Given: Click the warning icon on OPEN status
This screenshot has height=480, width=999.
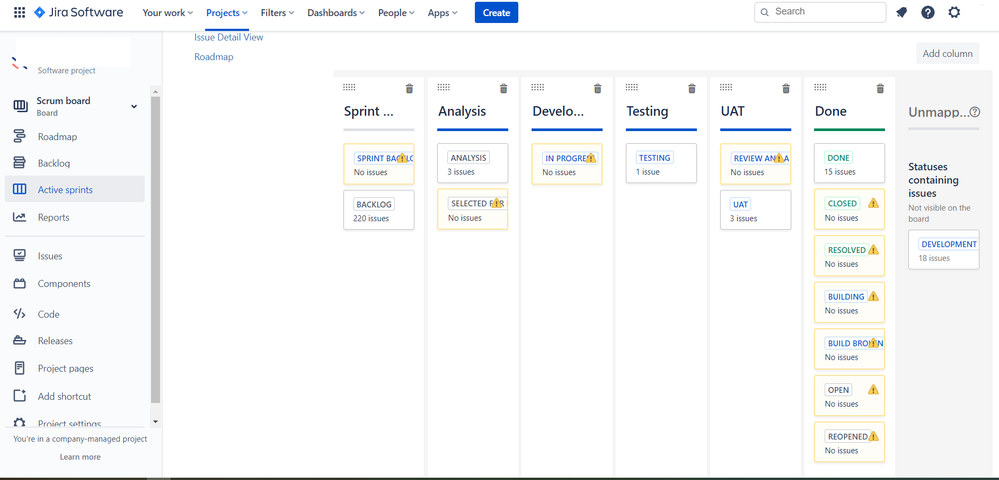Looking at the screenshot, I should (x=873, y=389).
